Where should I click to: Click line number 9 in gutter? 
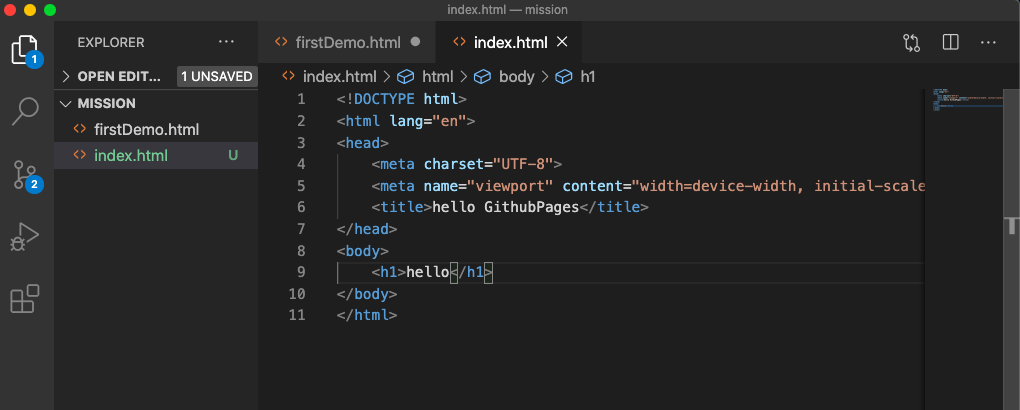pos(301,272)
